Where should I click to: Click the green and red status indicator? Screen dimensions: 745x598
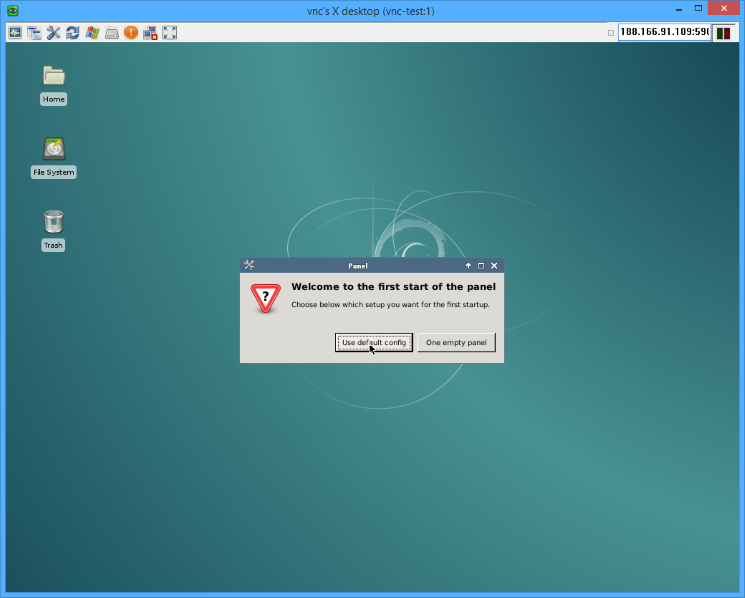coord(723,32)
